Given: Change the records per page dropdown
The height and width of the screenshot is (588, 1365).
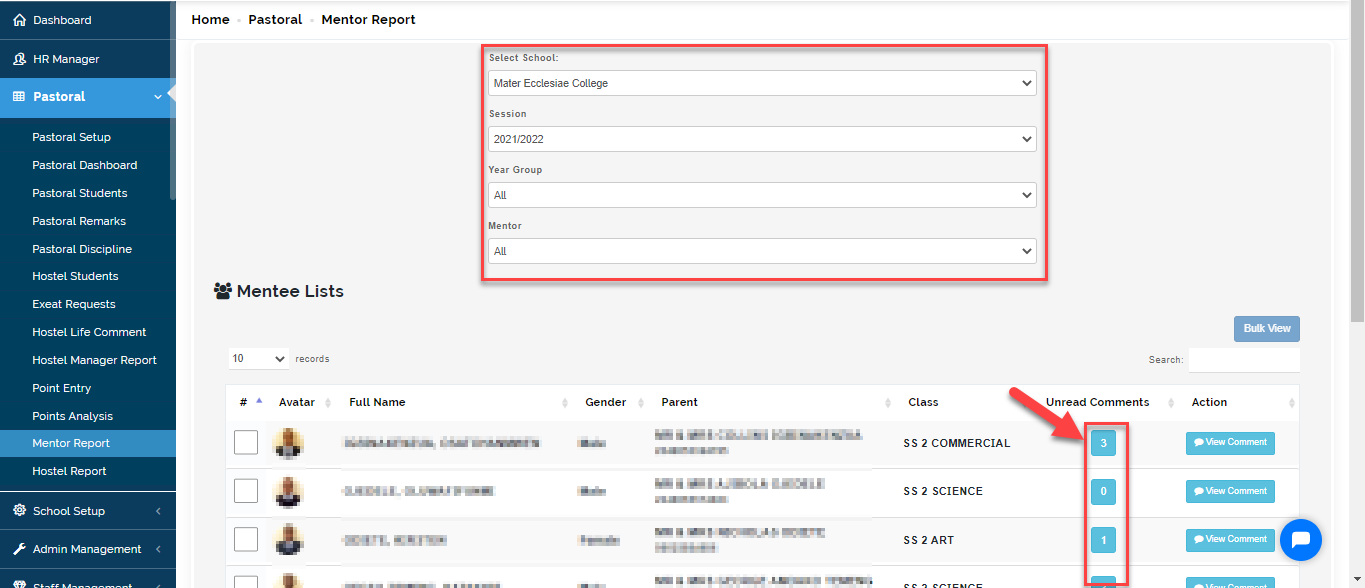Looking at the screenshot, I should click(x=258, y=358).
